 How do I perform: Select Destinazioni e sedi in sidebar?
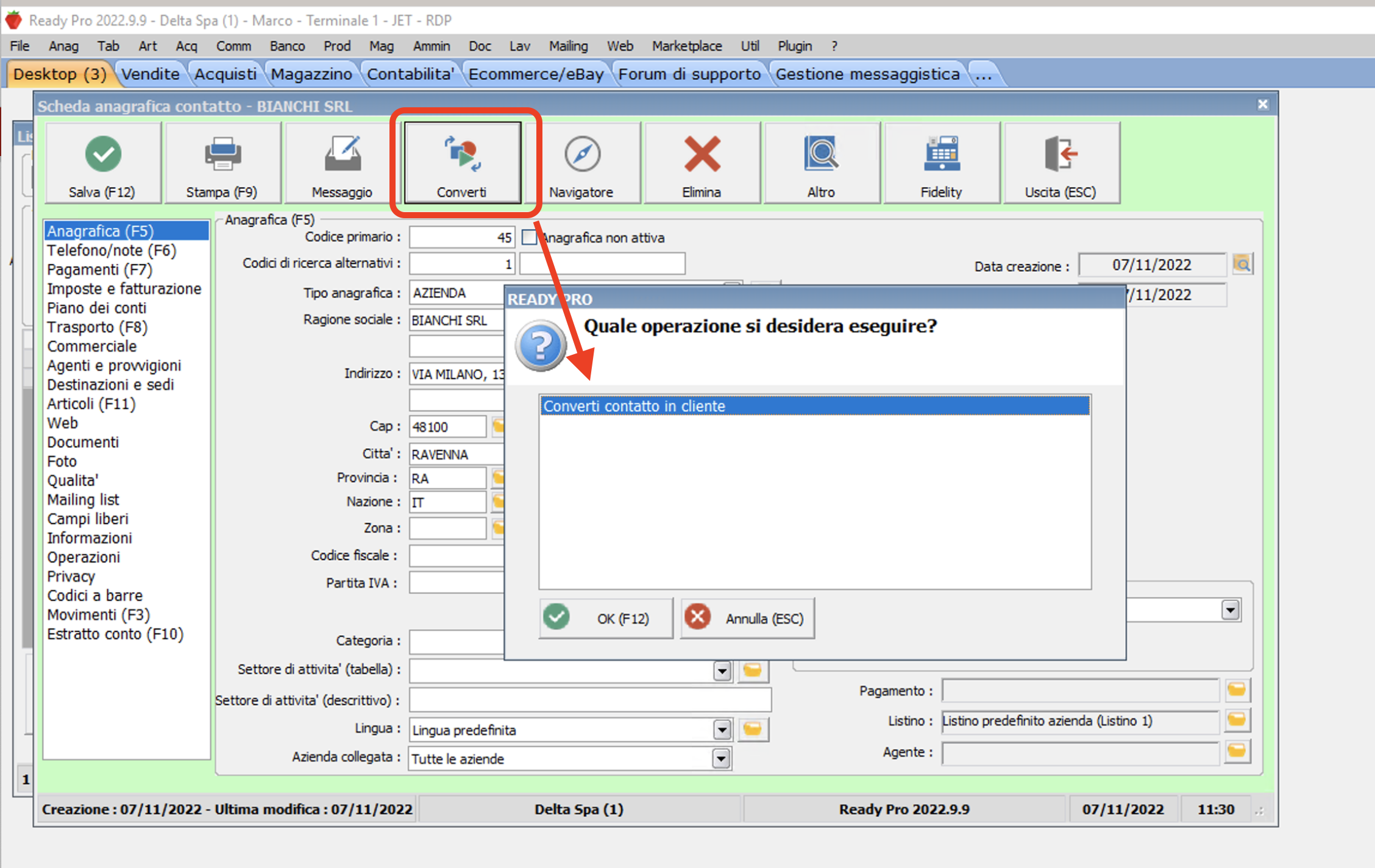110,385
